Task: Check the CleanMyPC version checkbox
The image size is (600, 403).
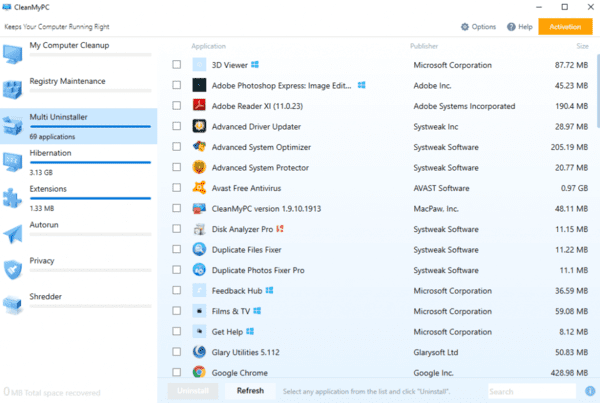Action: pos(176,208)
